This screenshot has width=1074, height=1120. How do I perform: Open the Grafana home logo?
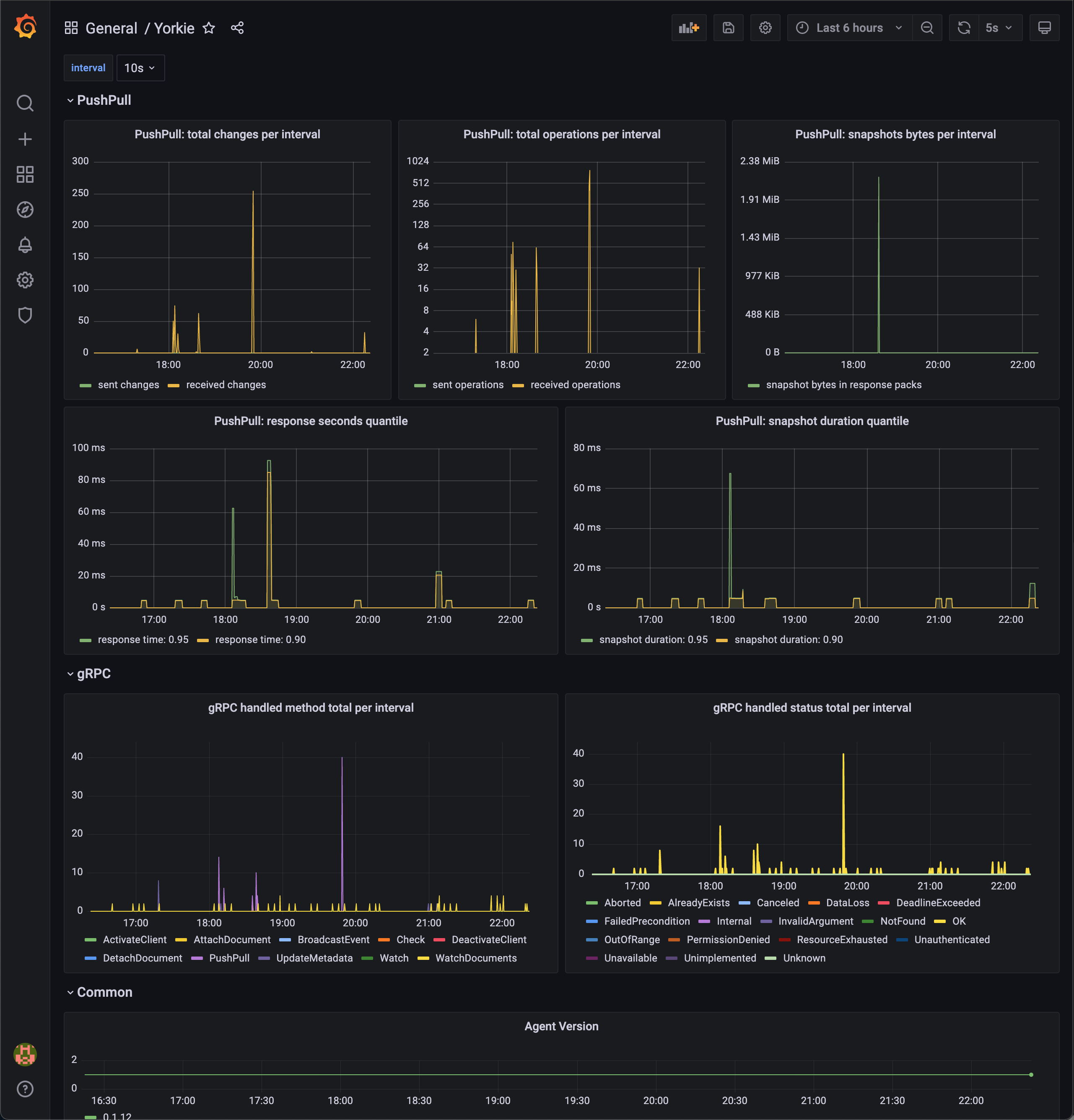pos(25,27)
